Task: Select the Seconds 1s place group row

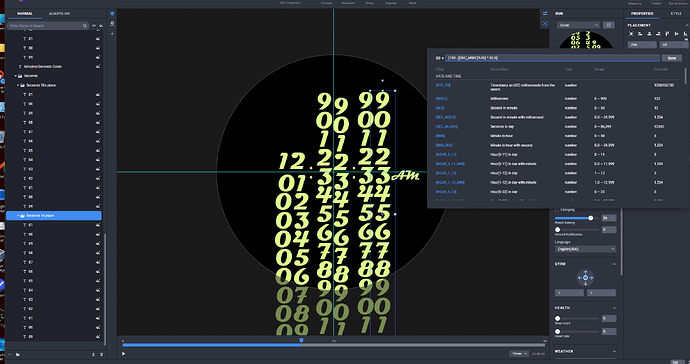Action: (54, 216)
